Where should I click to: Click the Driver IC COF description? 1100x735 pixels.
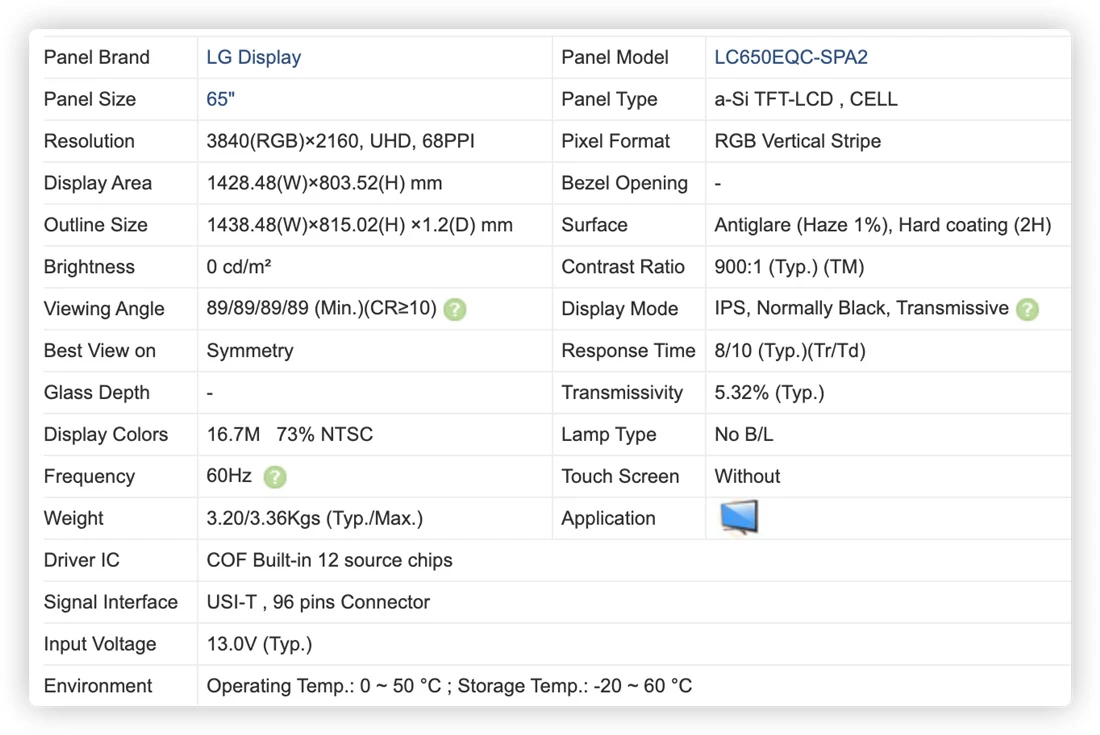point(329,560)
